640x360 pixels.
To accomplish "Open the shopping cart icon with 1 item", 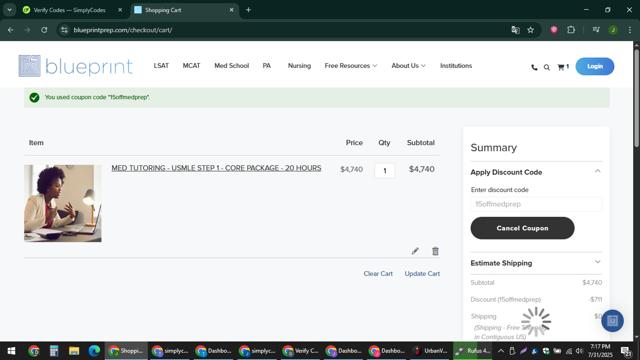I will 563,67.
